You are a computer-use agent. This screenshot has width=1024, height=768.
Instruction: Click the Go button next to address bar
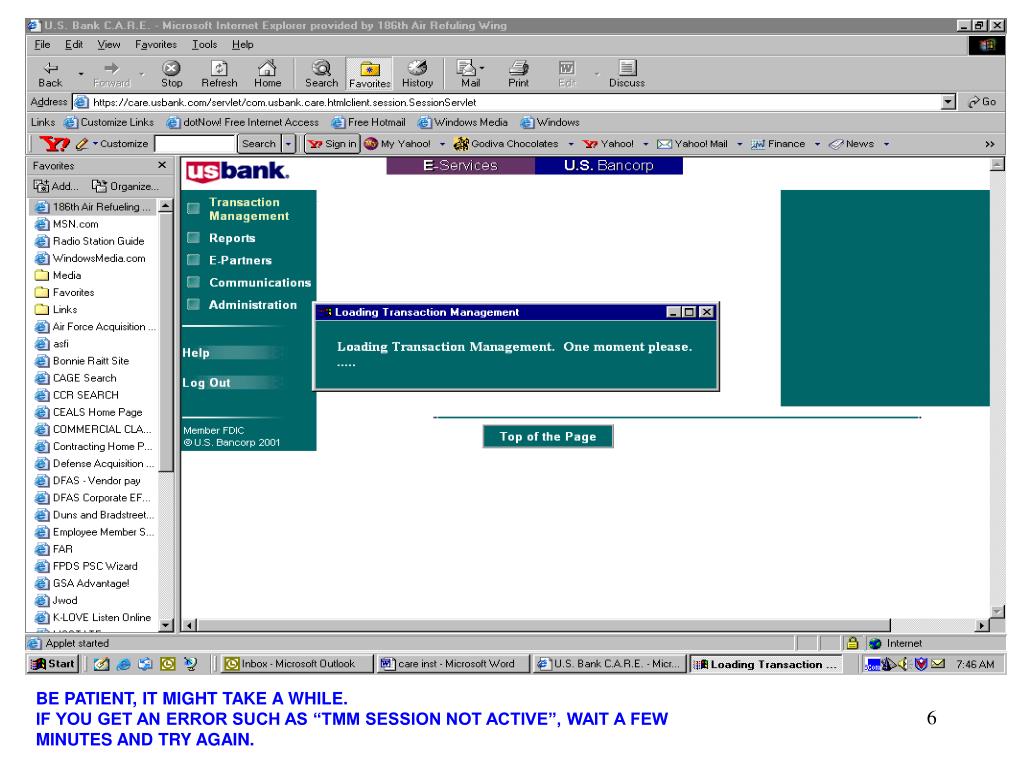point(982,102)
